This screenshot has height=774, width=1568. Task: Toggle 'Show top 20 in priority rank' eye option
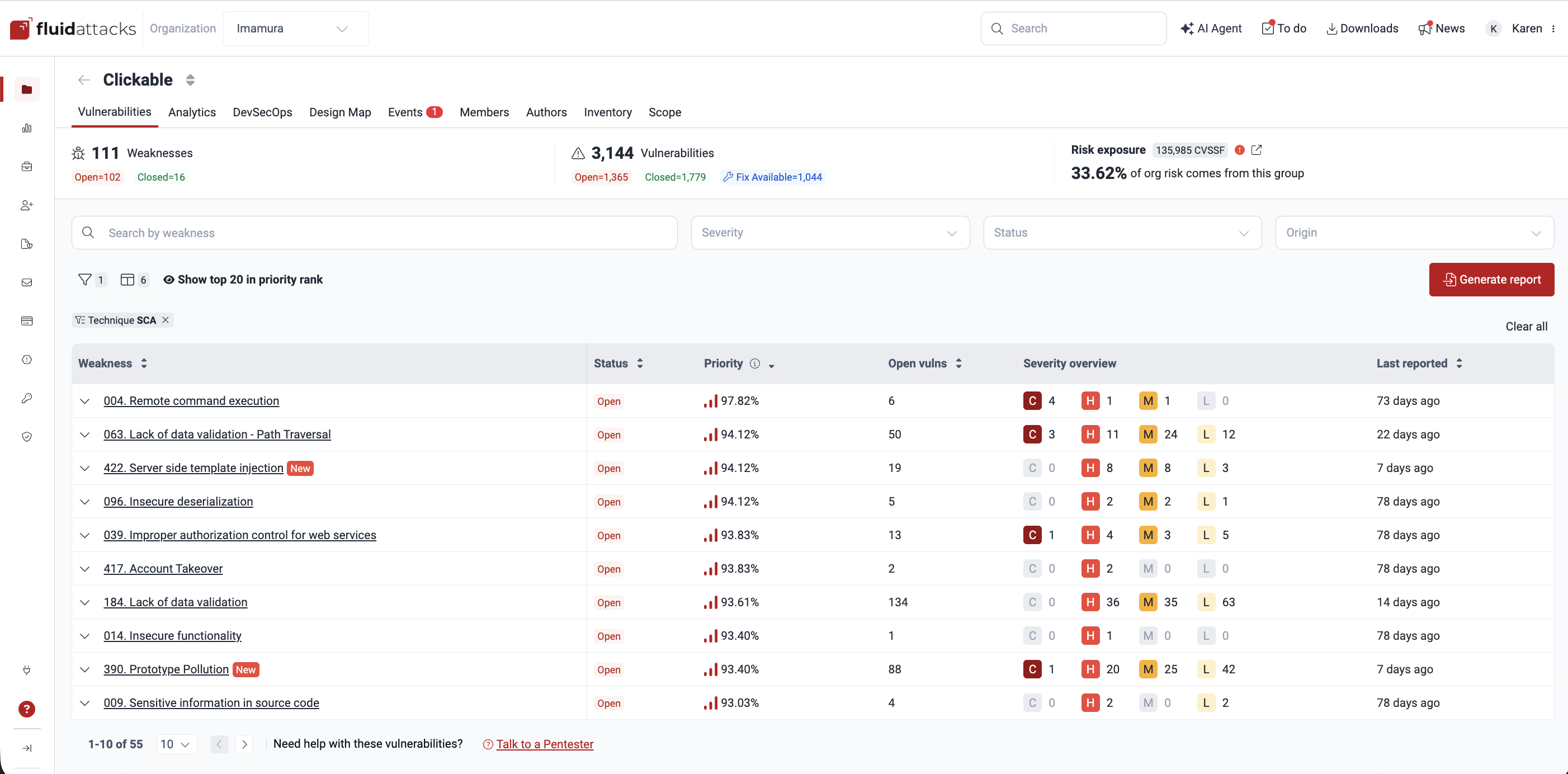click(x=243, y=280)
